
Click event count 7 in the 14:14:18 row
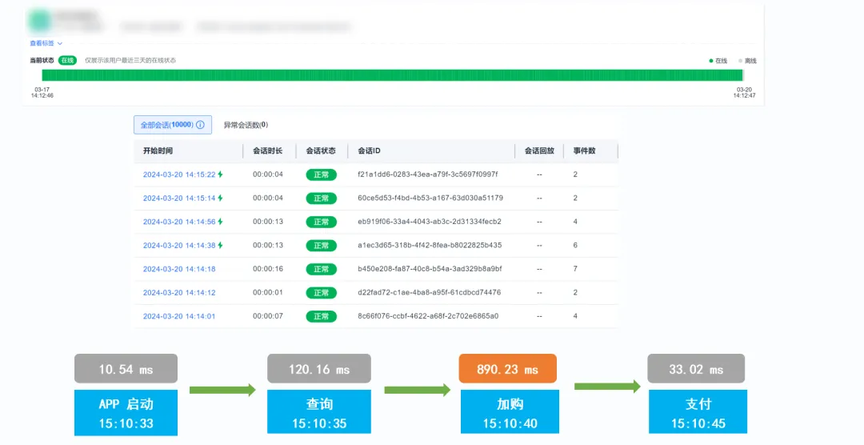coord(575,269)
